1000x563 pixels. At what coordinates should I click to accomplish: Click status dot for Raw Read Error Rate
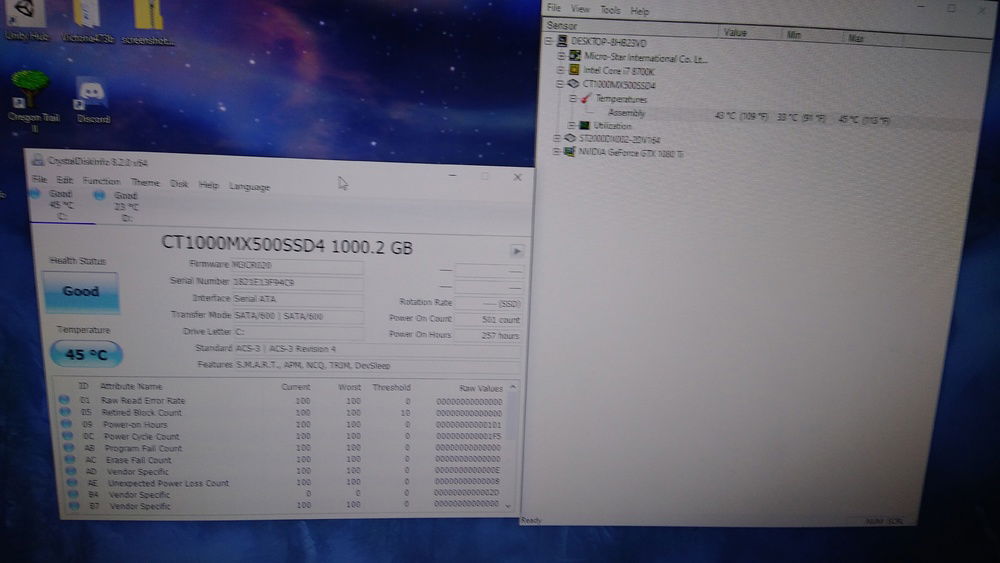[64, 400]
